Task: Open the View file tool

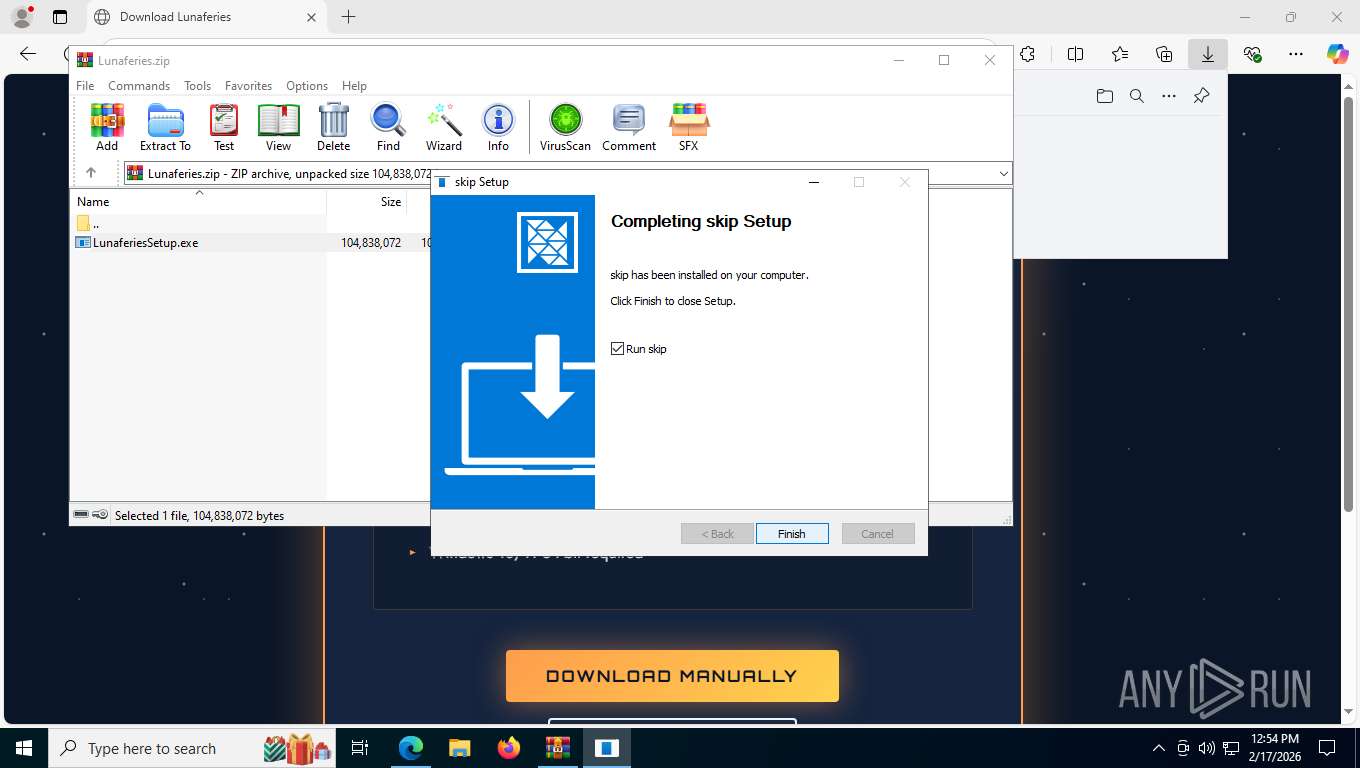Action: click(x=278, y=127)
